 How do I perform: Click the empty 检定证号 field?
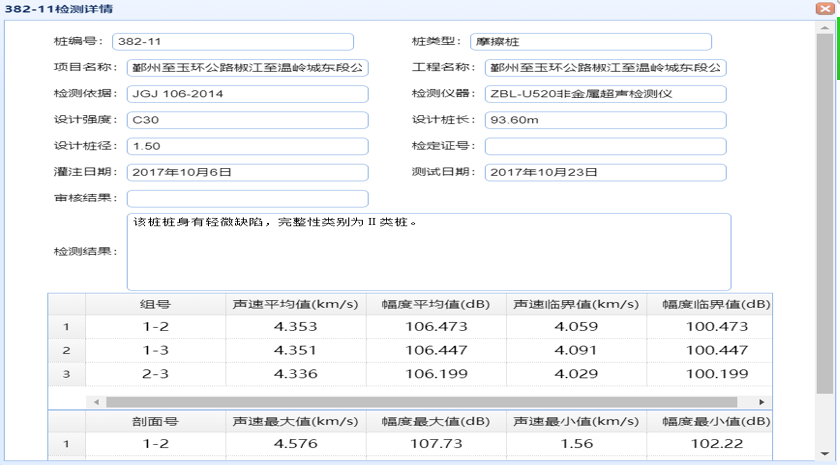605,146
